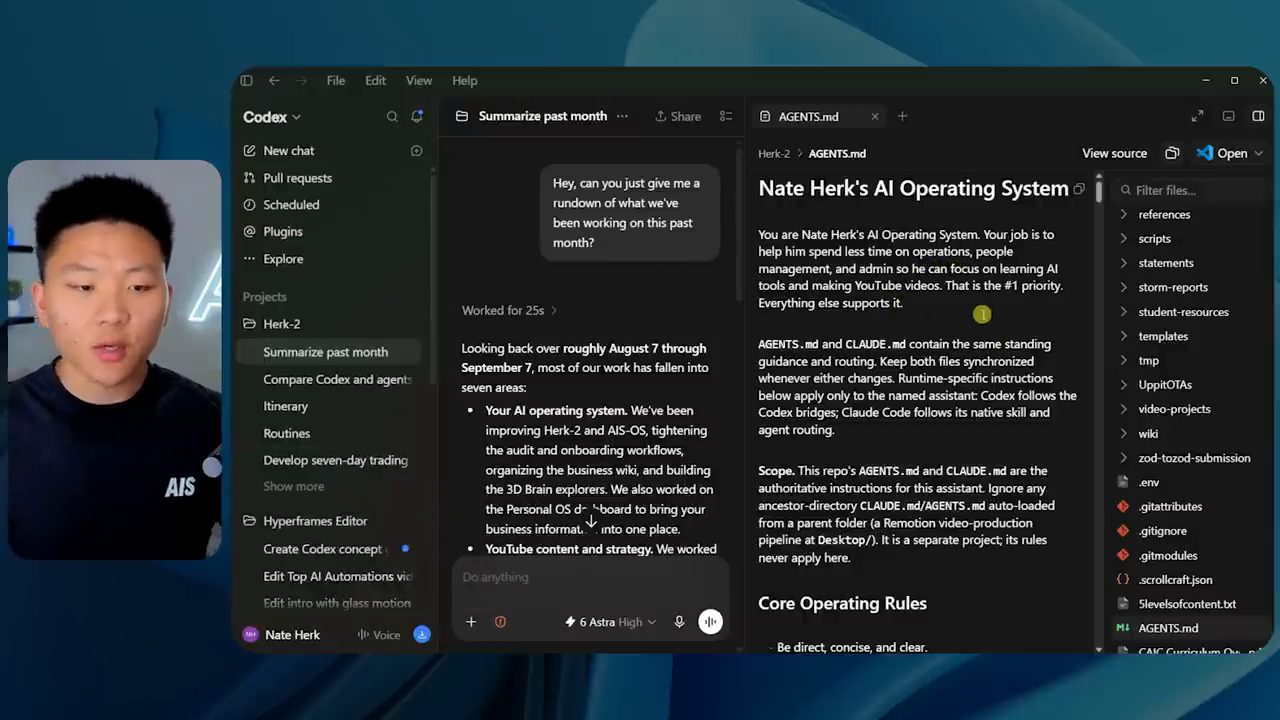Click the red shield permissions icon
The height and width of the screenshot is (720, 1280).
point(500,622)
